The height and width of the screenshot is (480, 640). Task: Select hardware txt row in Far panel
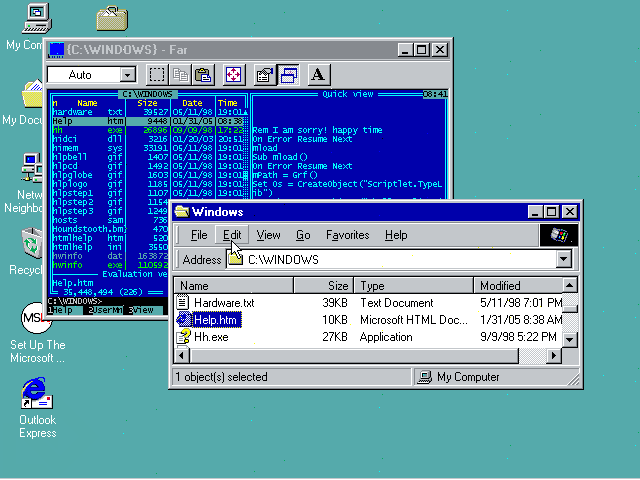point(150,112)
